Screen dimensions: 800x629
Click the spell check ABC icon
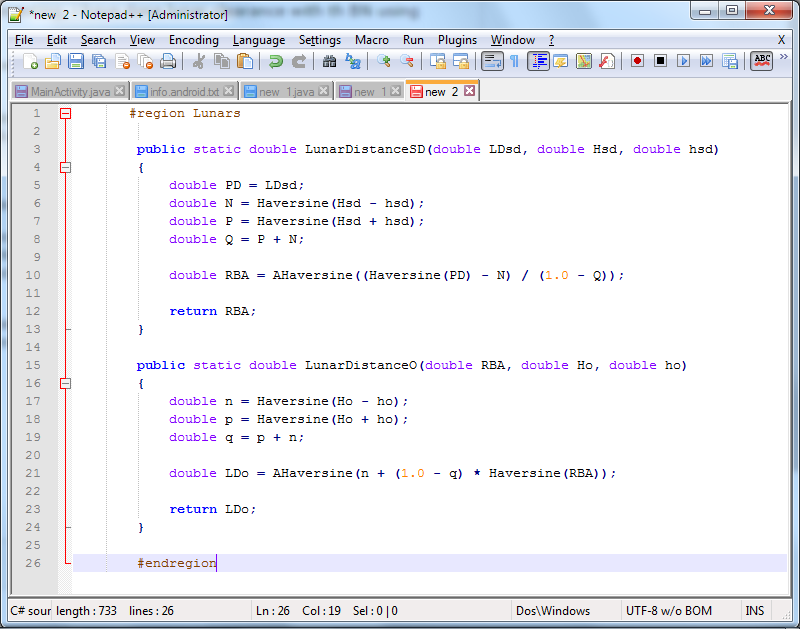(761, 61)
